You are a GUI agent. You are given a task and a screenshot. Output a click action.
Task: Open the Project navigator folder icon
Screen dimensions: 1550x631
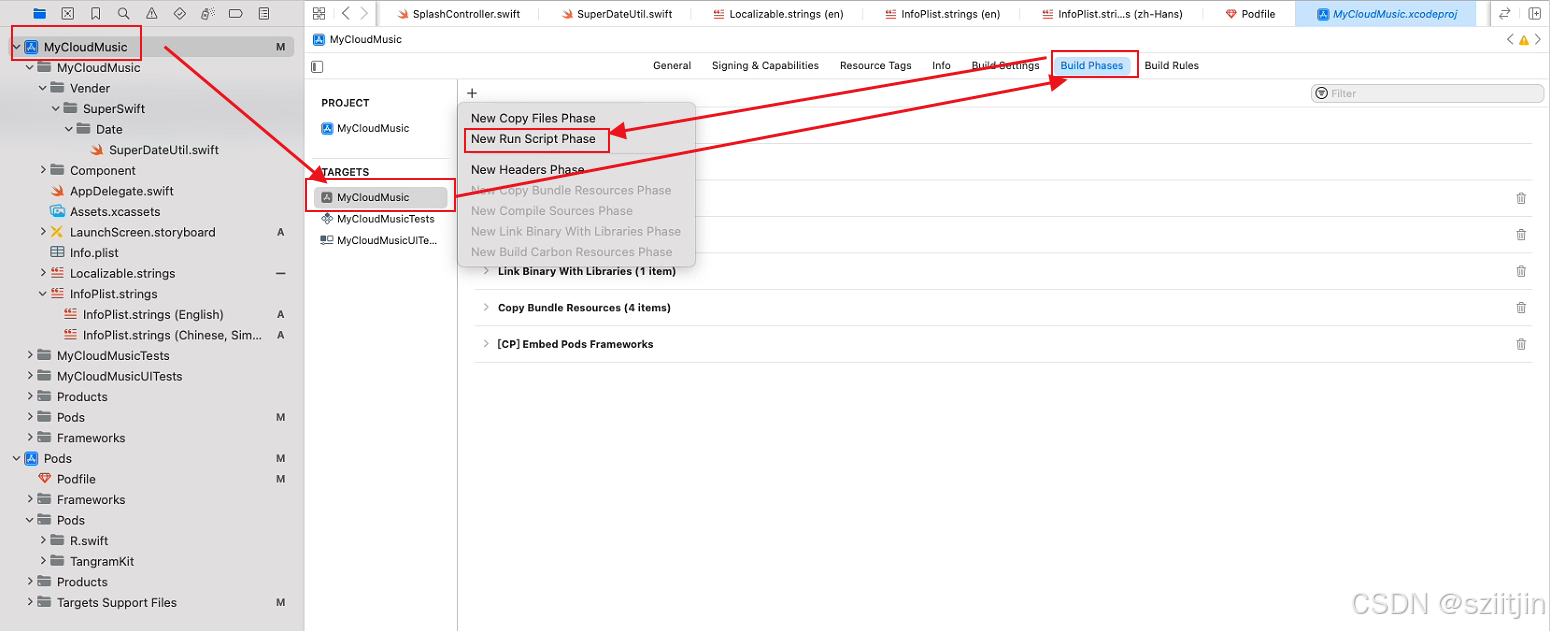click(x=39, y=14)
